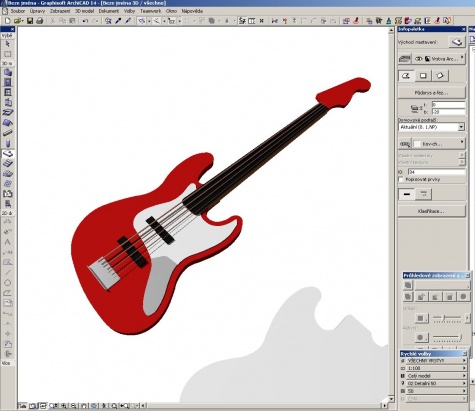
Task: Select the Text tool (letter A) in the toolbox
Action: (x=7, y=242)
